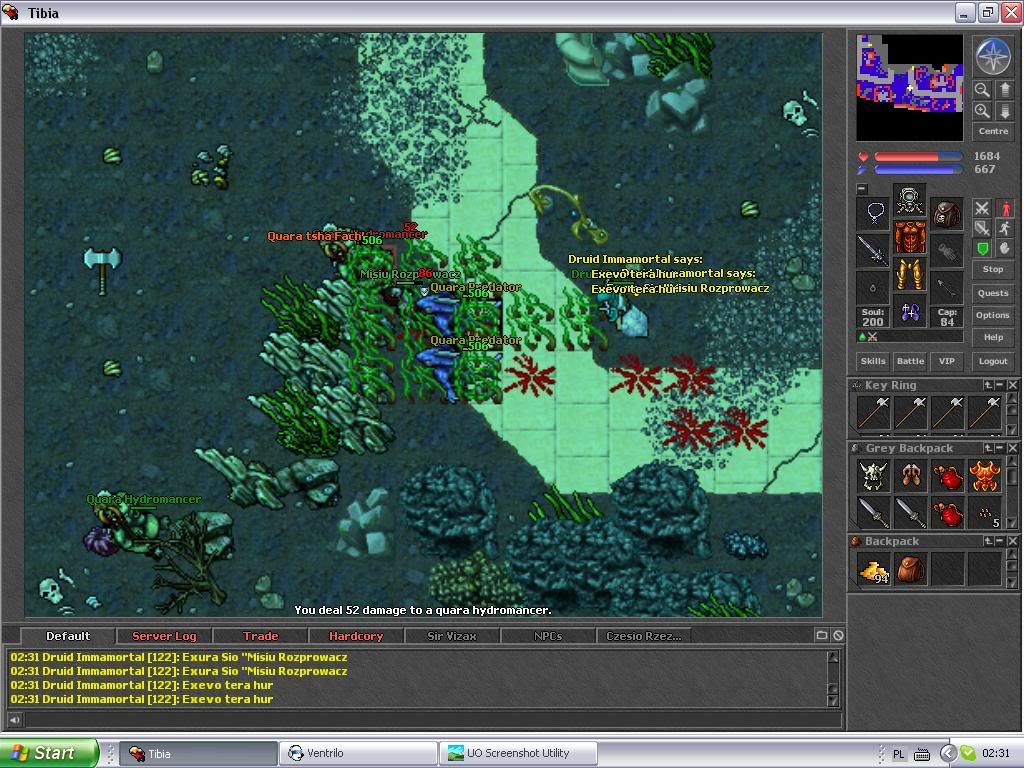Viewport: 1024px width, 768px height.
Task: Zoom out the minimap
Action: click(x=982, y=89)
